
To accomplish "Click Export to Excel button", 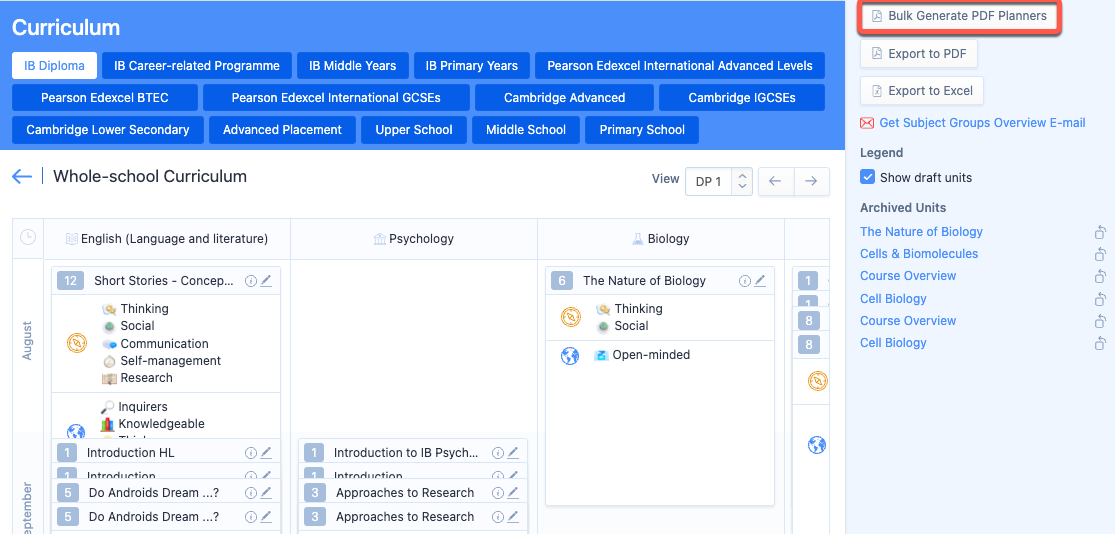I will [x=922, y=90].
